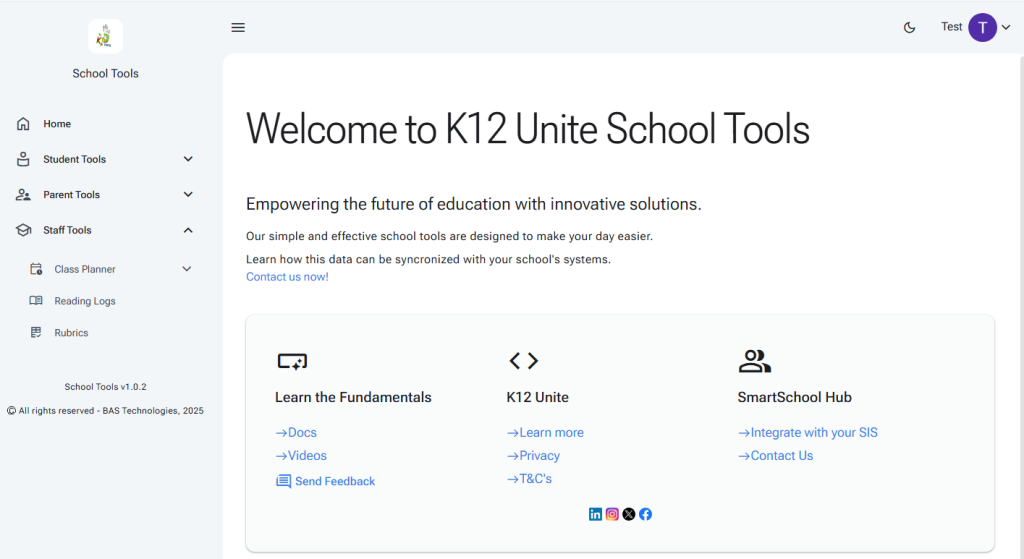Go to Home in the sidebar
This screenshot has width=1024, height=559.
57,124
